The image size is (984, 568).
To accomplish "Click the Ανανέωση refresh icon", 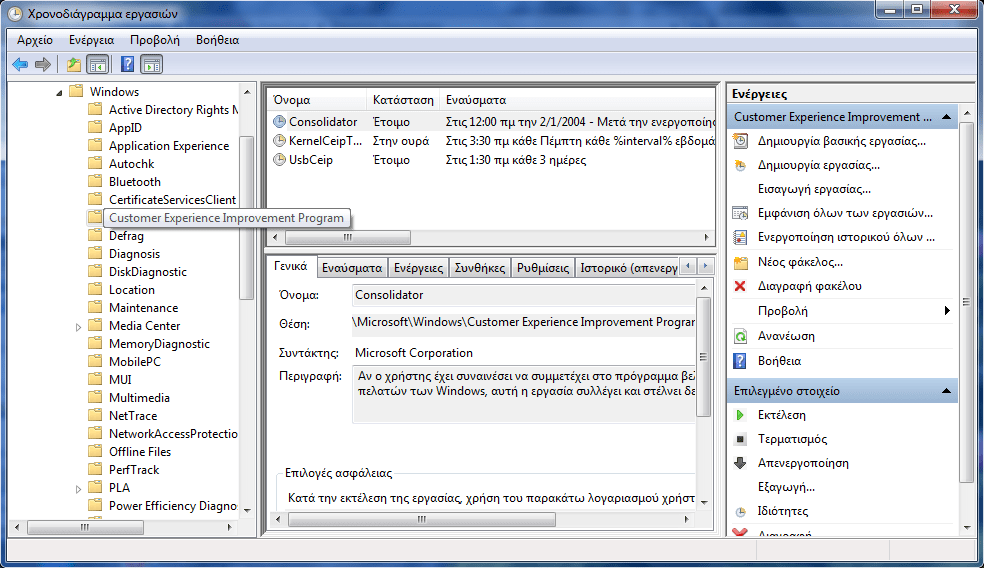I will coord(740,336).
